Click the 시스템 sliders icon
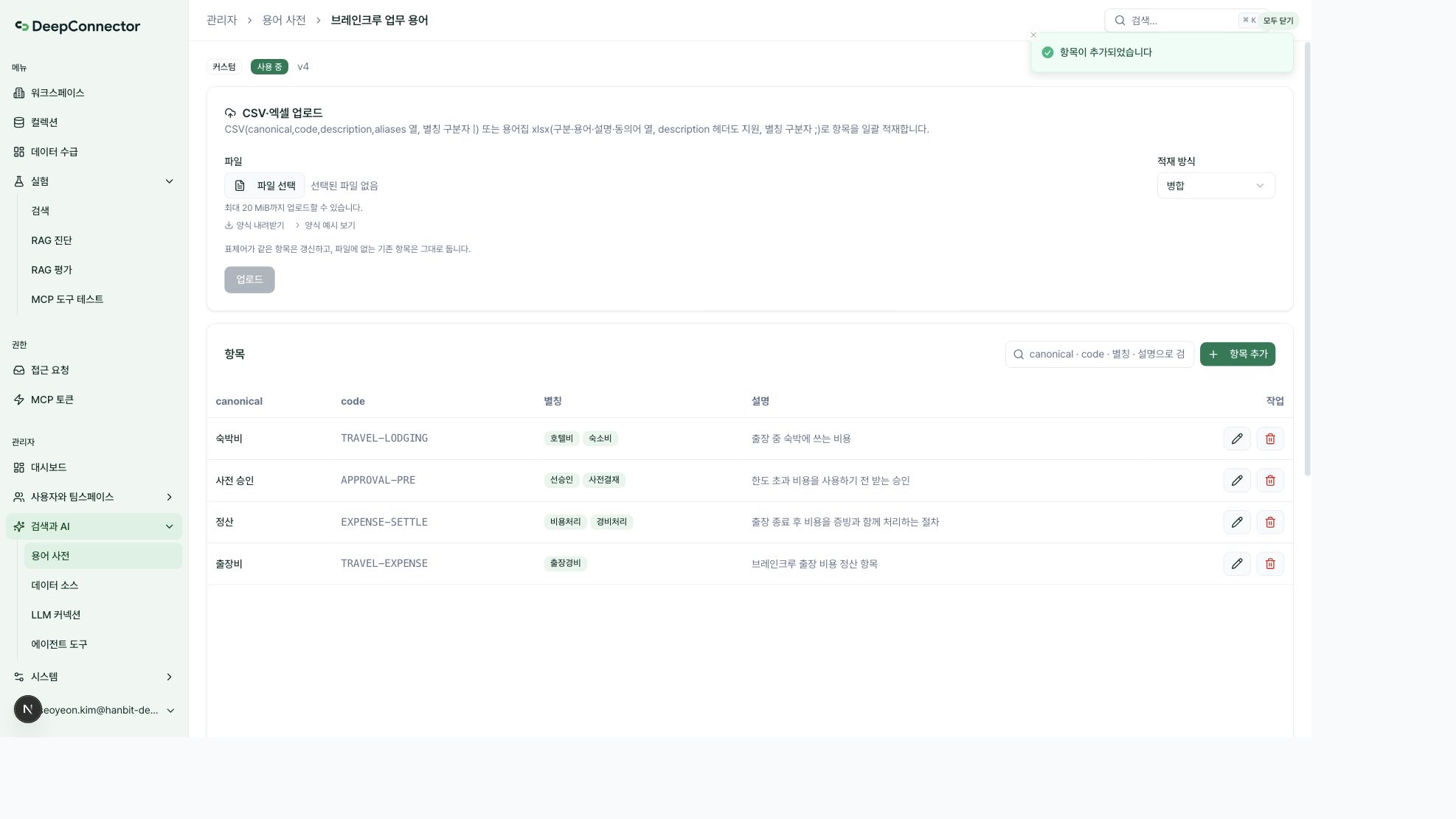Viewport: 1456px width, 819px height. (x=19, y=677)
